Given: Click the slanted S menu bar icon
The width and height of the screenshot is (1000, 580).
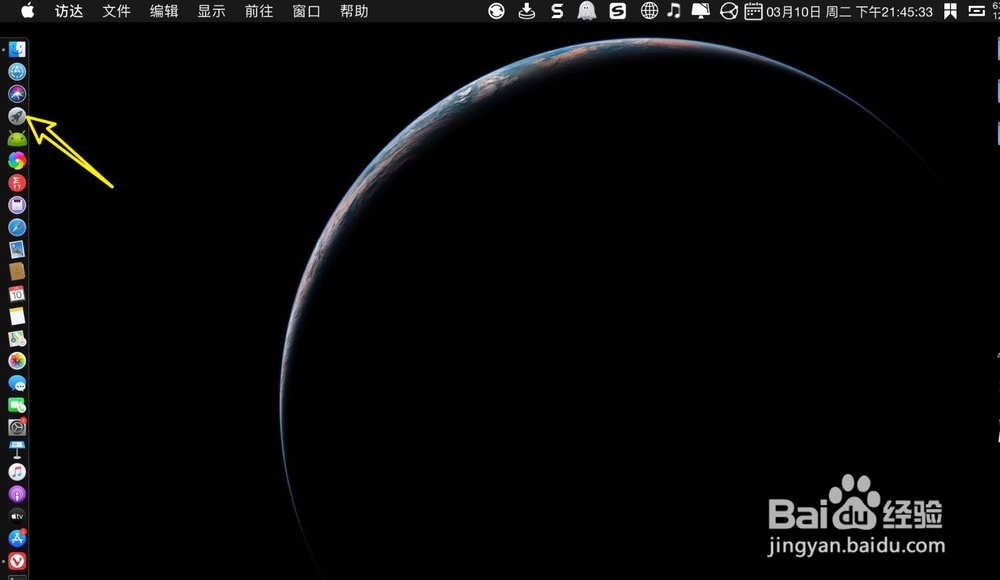Looking at the screenshot, I should [557, 11].
